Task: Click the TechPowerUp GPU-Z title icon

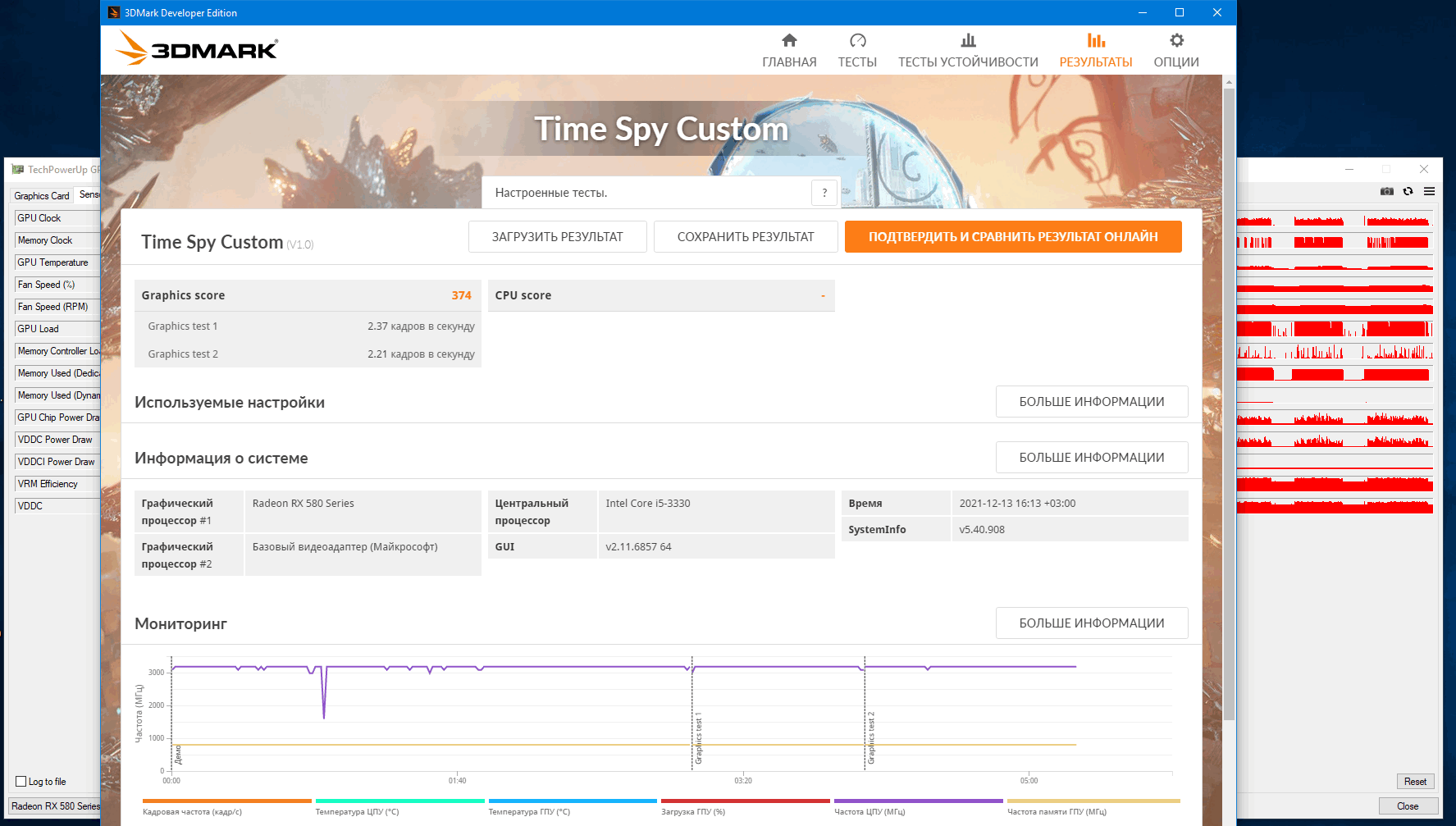Action: (18, 170)
